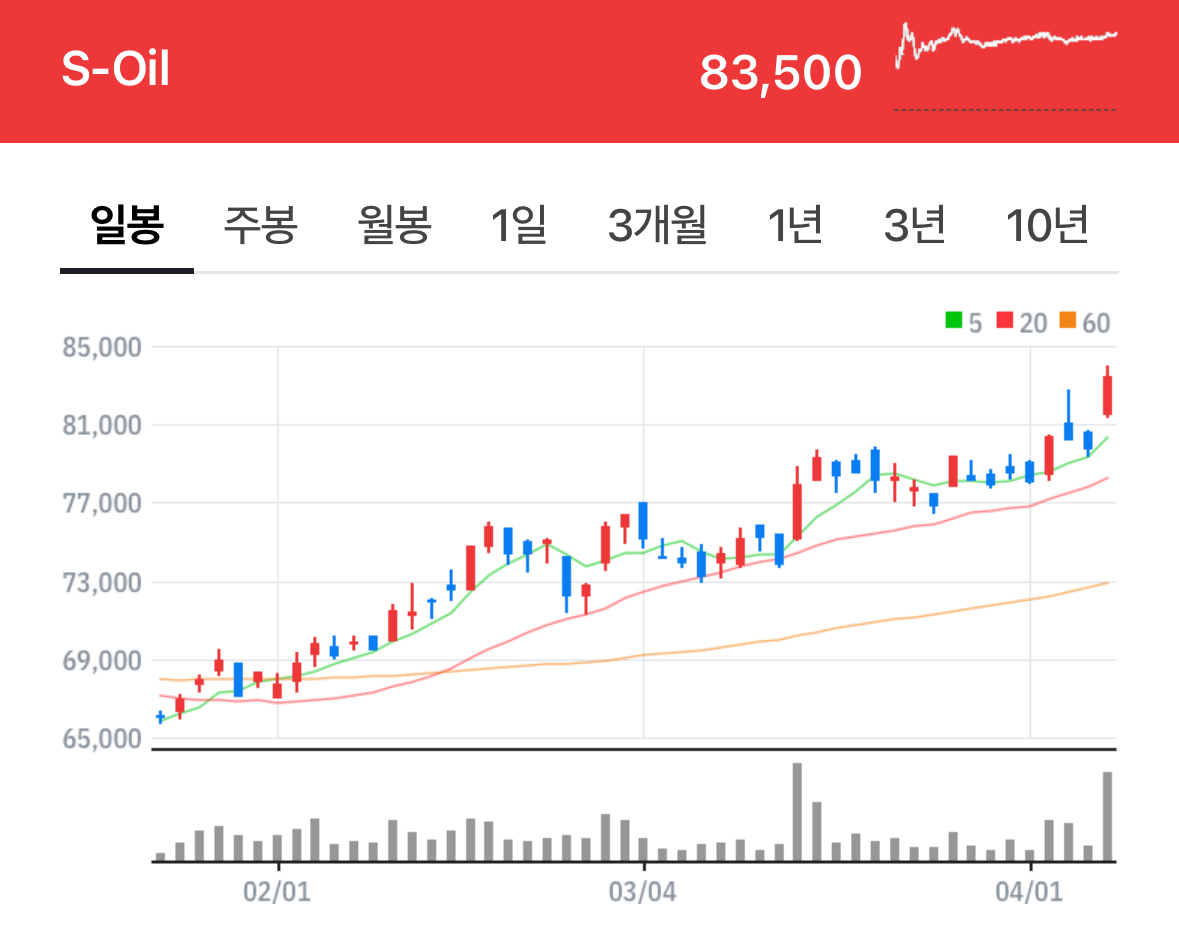1179x937 pixels.
Task: Click the 65,000 price axis label
Action: (x=102, y=739)
